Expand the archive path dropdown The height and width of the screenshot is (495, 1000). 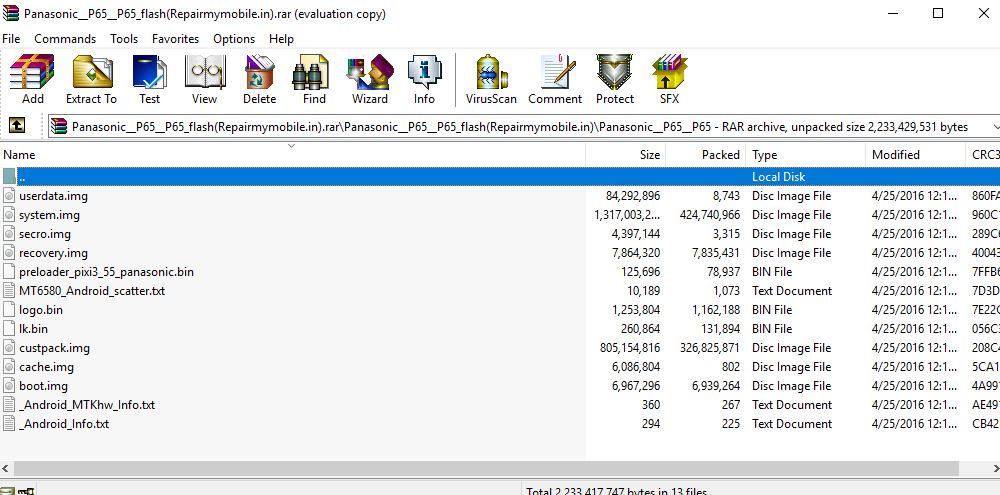point(995,127)
